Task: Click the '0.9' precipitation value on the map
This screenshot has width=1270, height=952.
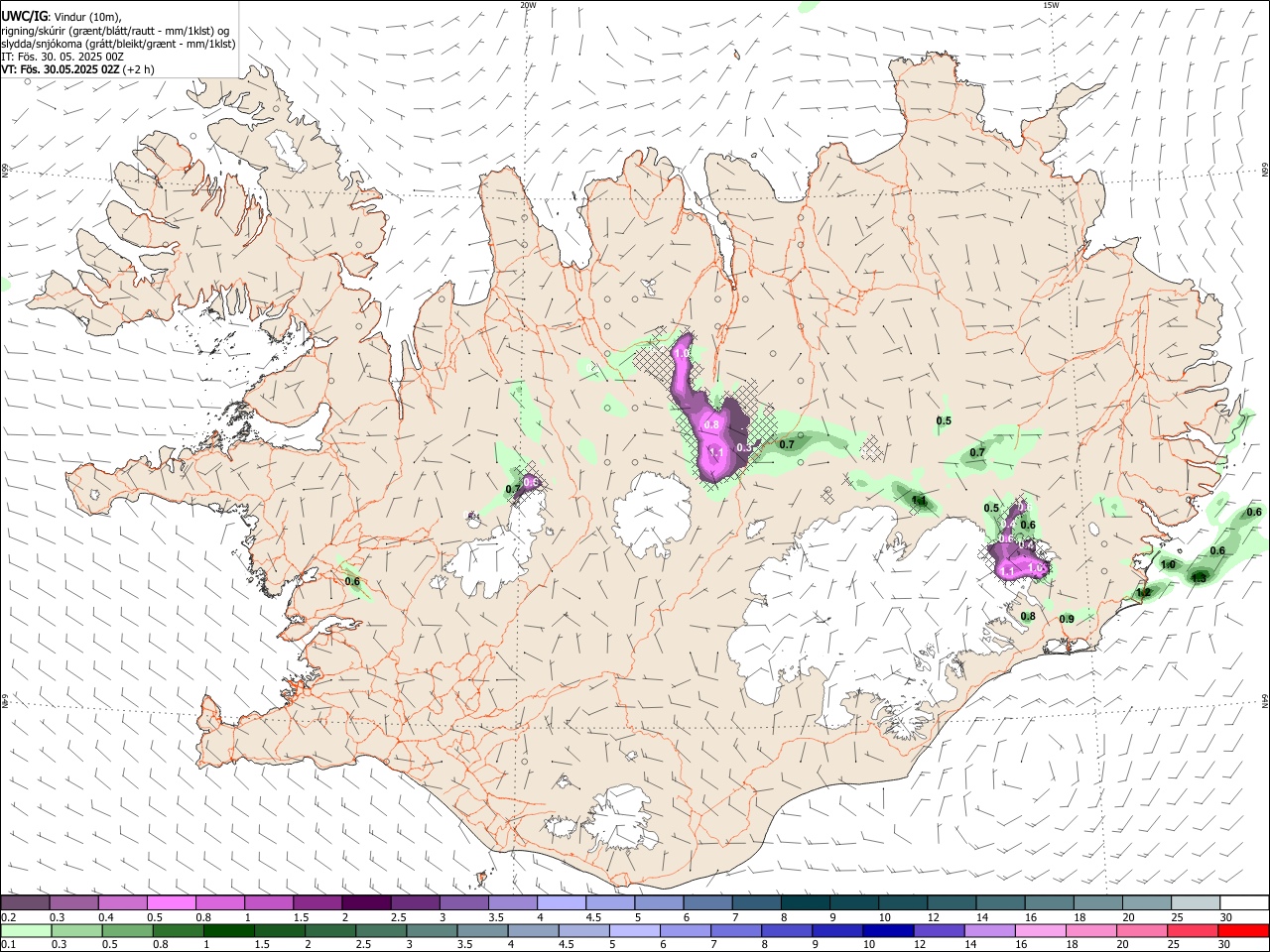Action: pyautogui.click(x=1067, y=619)
